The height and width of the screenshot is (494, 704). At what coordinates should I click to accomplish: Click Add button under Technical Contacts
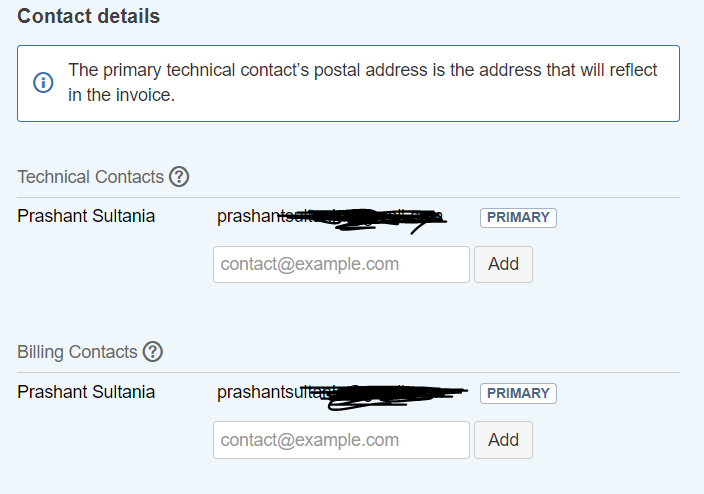(503, 265)
